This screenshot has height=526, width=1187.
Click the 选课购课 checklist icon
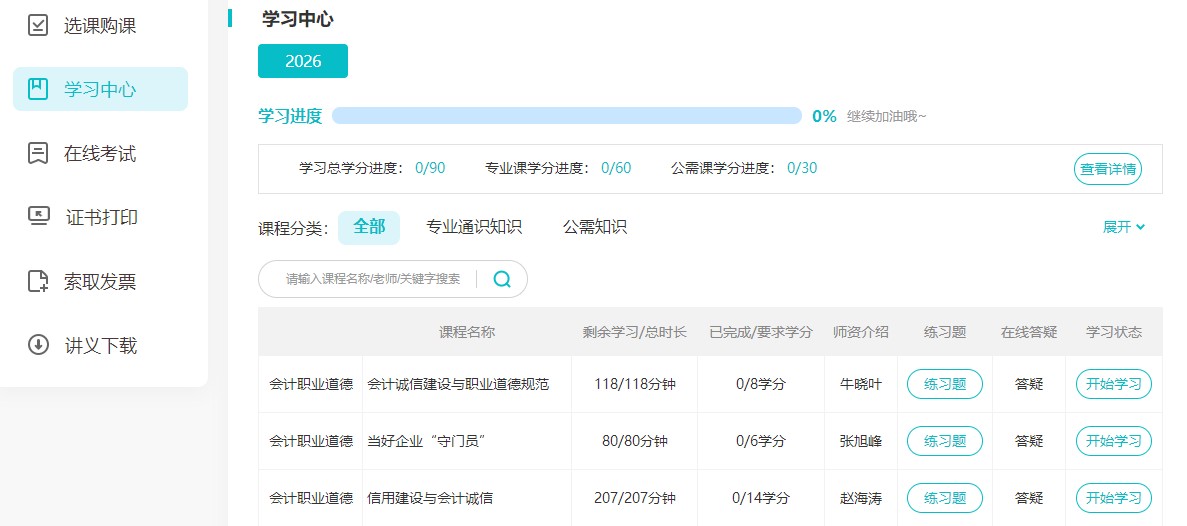38,26
